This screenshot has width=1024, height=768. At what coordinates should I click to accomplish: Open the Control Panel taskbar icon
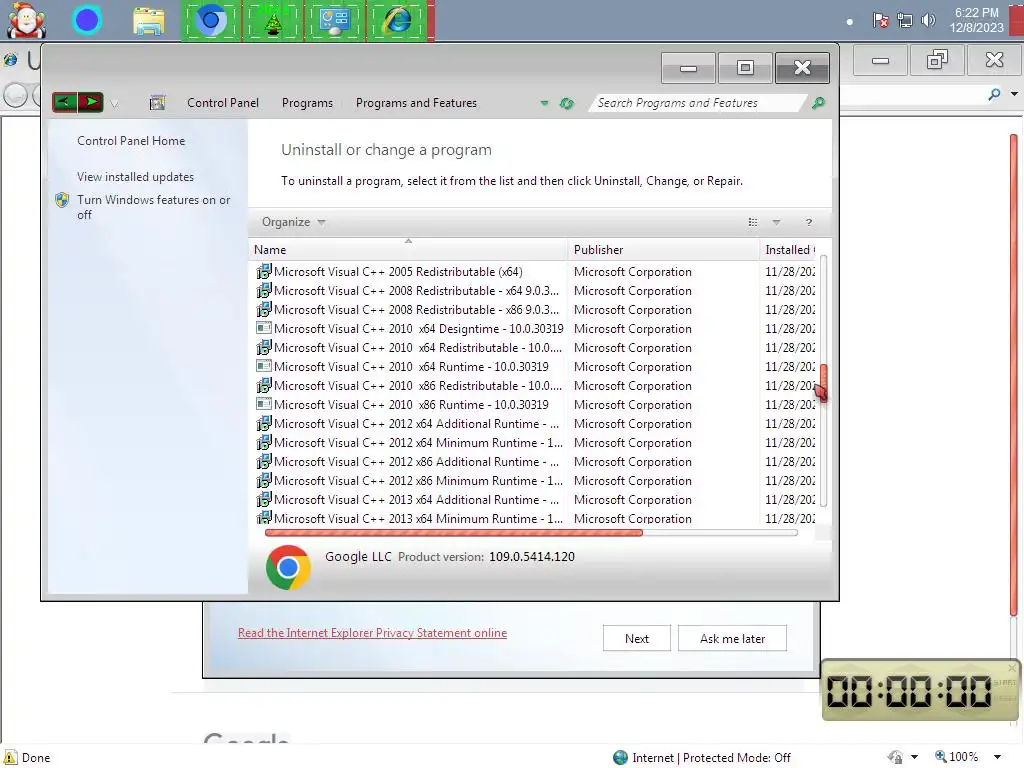[x=334, y=21]
